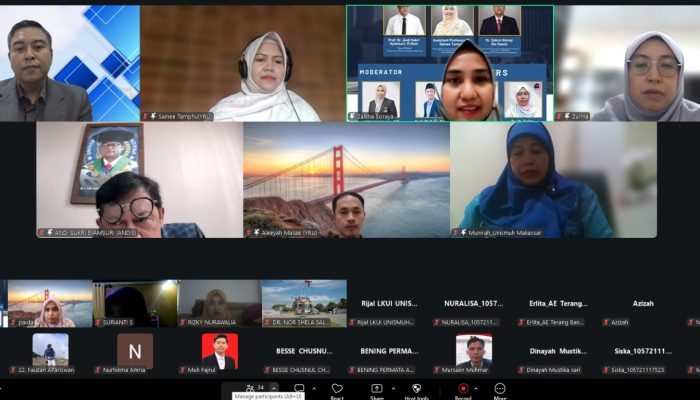Click muted mic icon beside 22. Fauzan Alfariswan
Screen dimensions: 700x400
13,370
